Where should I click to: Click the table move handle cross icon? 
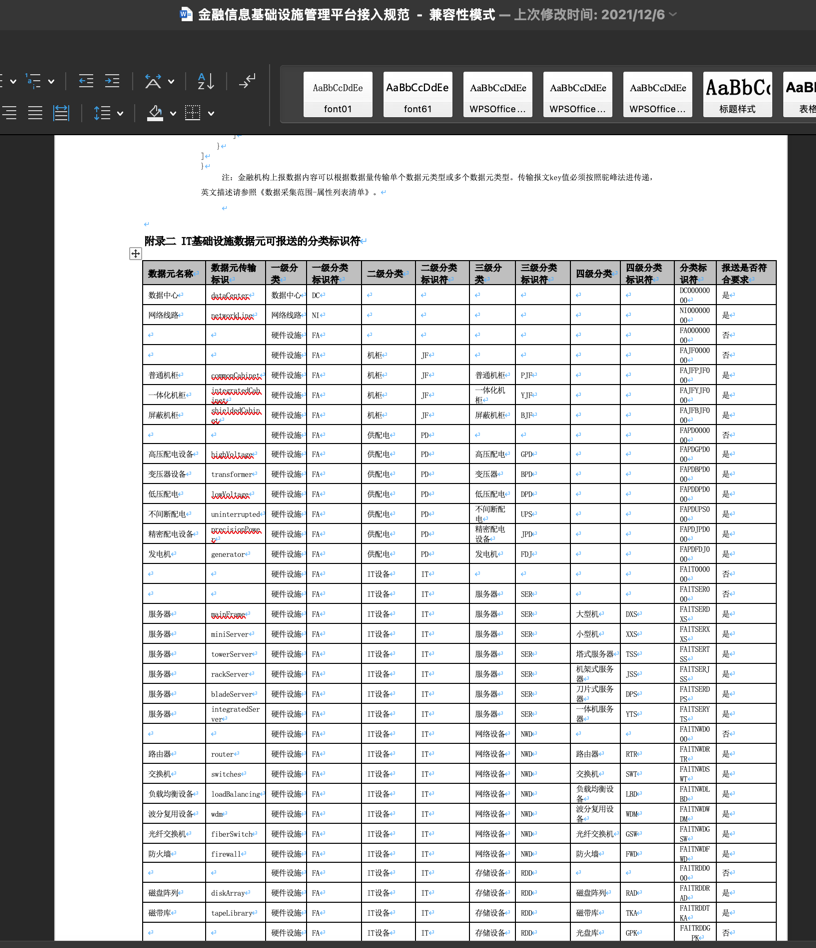point(135,254)
